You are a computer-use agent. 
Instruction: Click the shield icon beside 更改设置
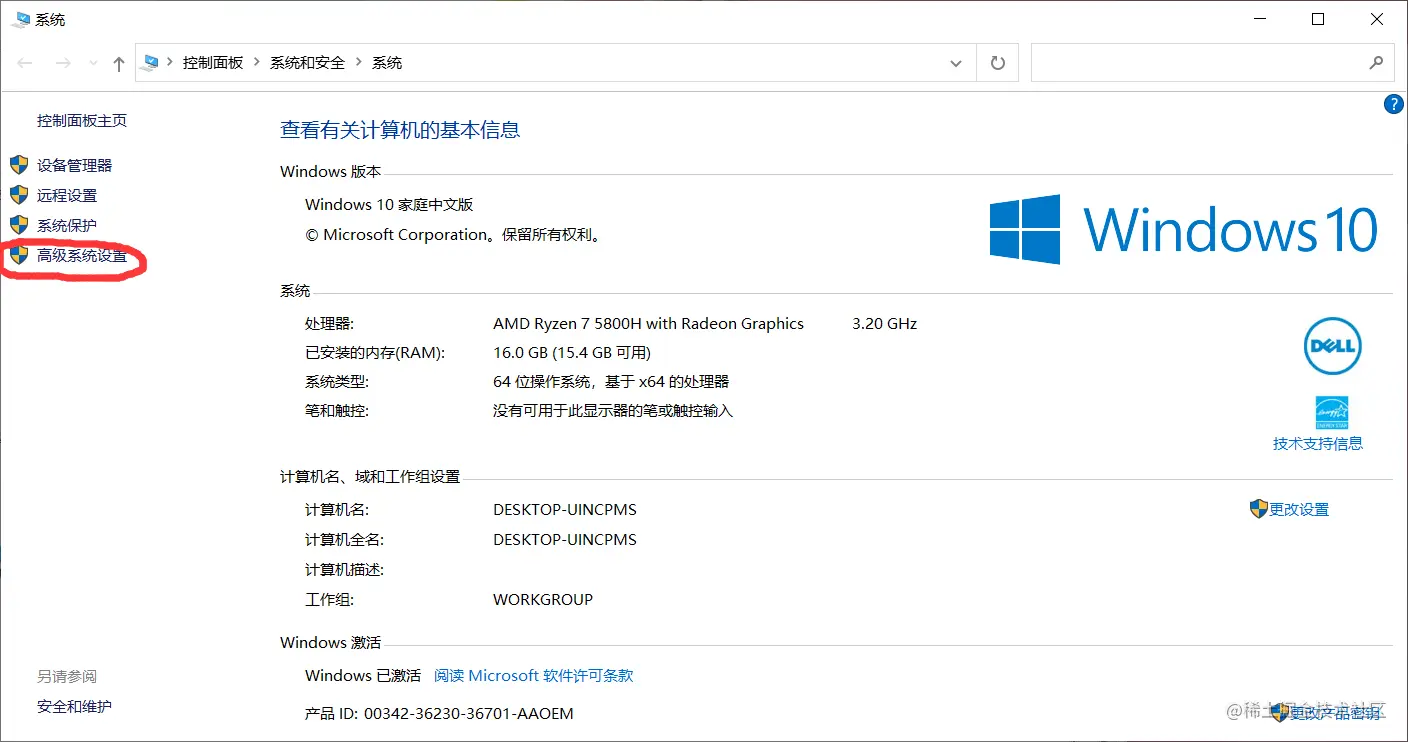[1257, 508]
